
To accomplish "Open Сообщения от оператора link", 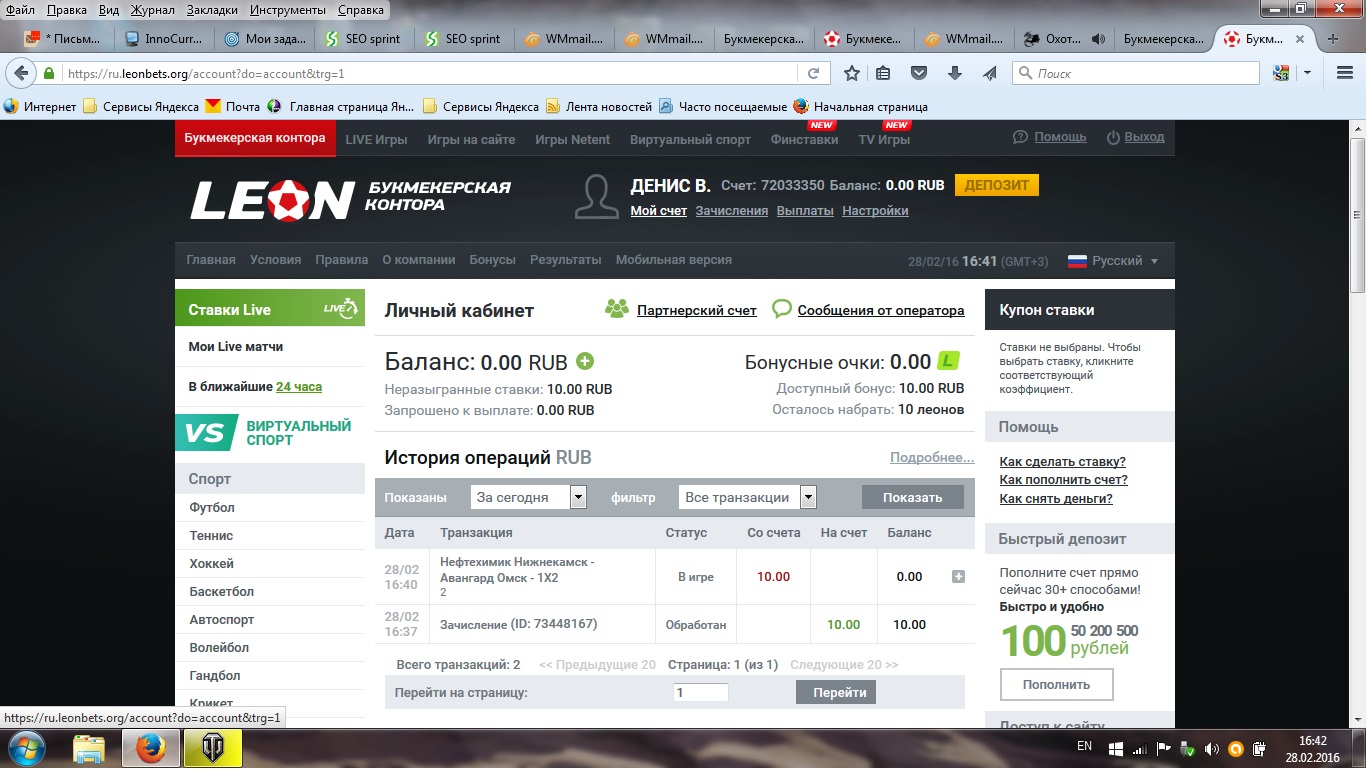I will (881, 310).
